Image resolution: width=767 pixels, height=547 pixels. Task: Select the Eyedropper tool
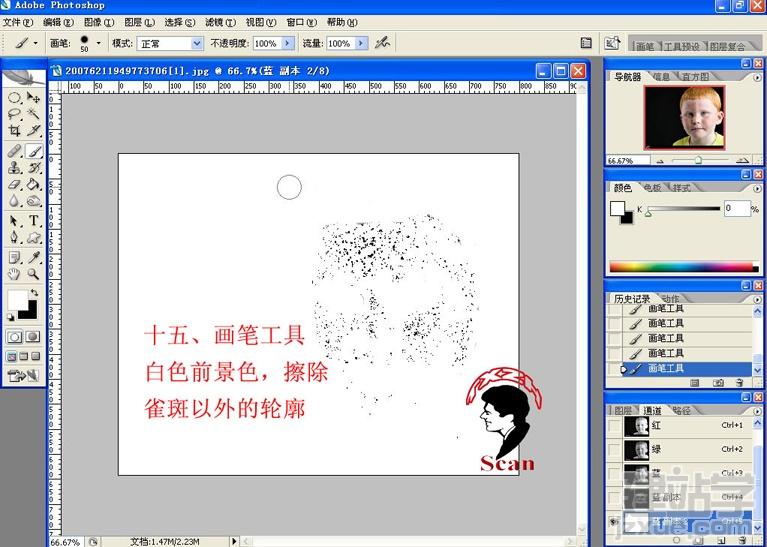point(33,257)
